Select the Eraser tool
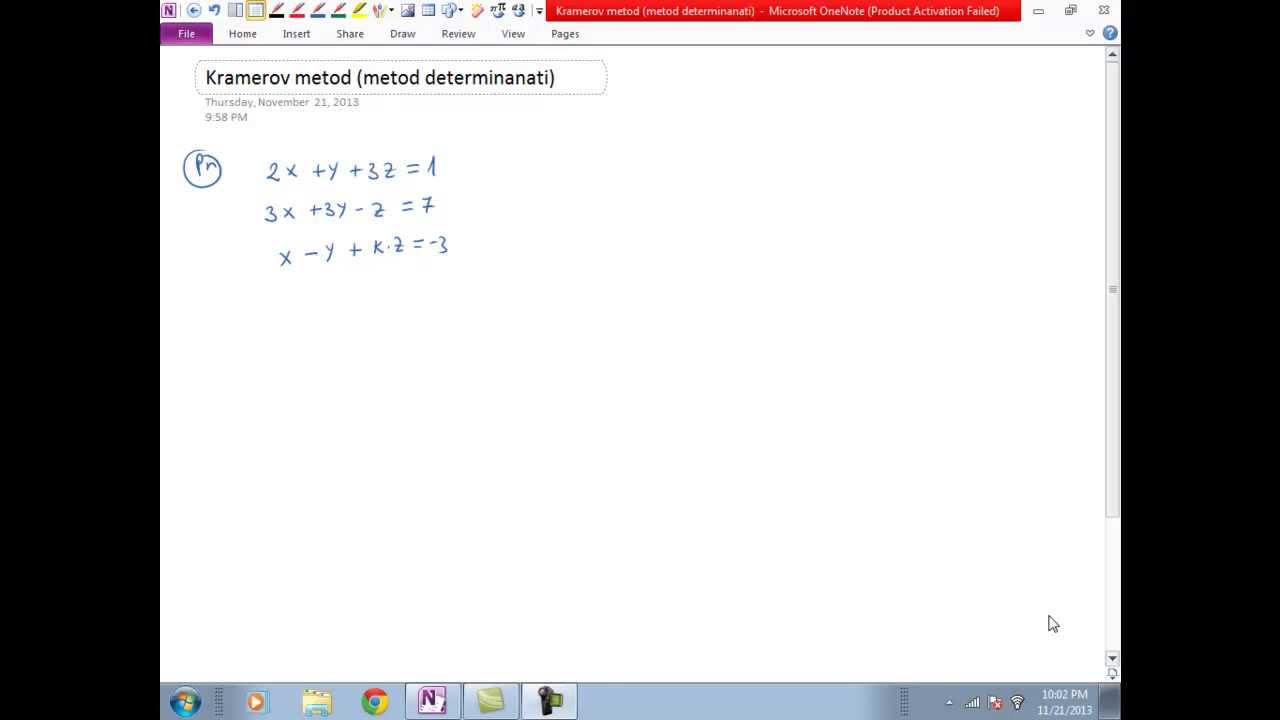This screenshot has width=1280, height=720. (x=478, y=10)
